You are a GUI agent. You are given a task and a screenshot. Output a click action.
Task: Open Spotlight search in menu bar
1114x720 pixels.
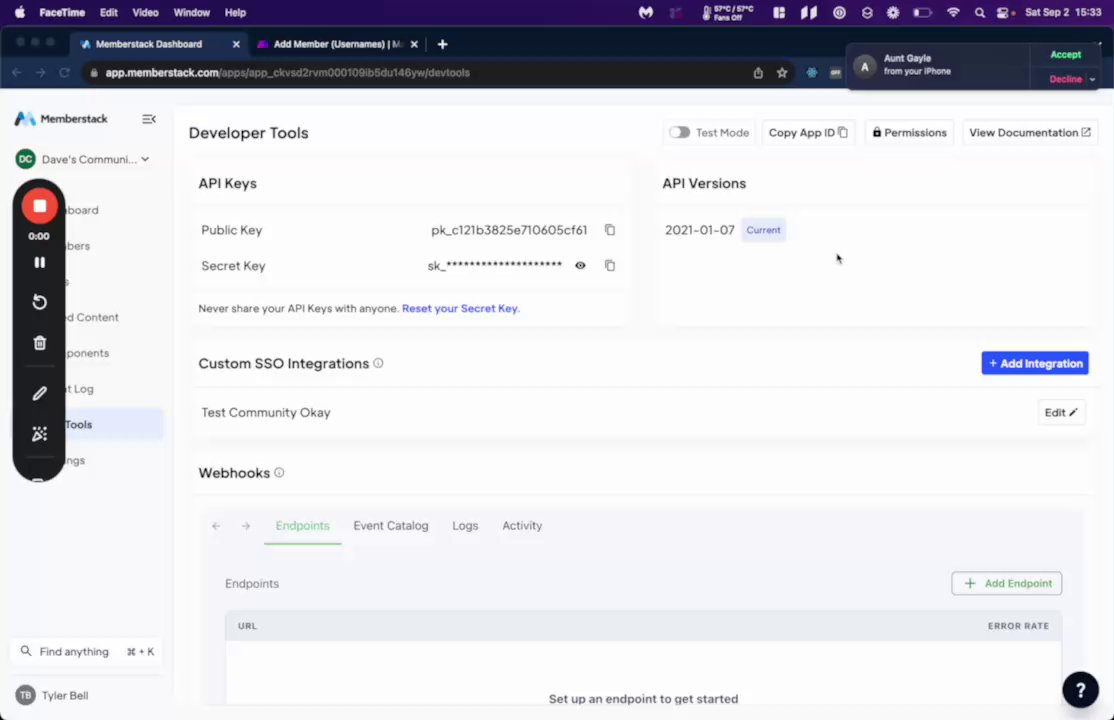(x=980, y=13)
